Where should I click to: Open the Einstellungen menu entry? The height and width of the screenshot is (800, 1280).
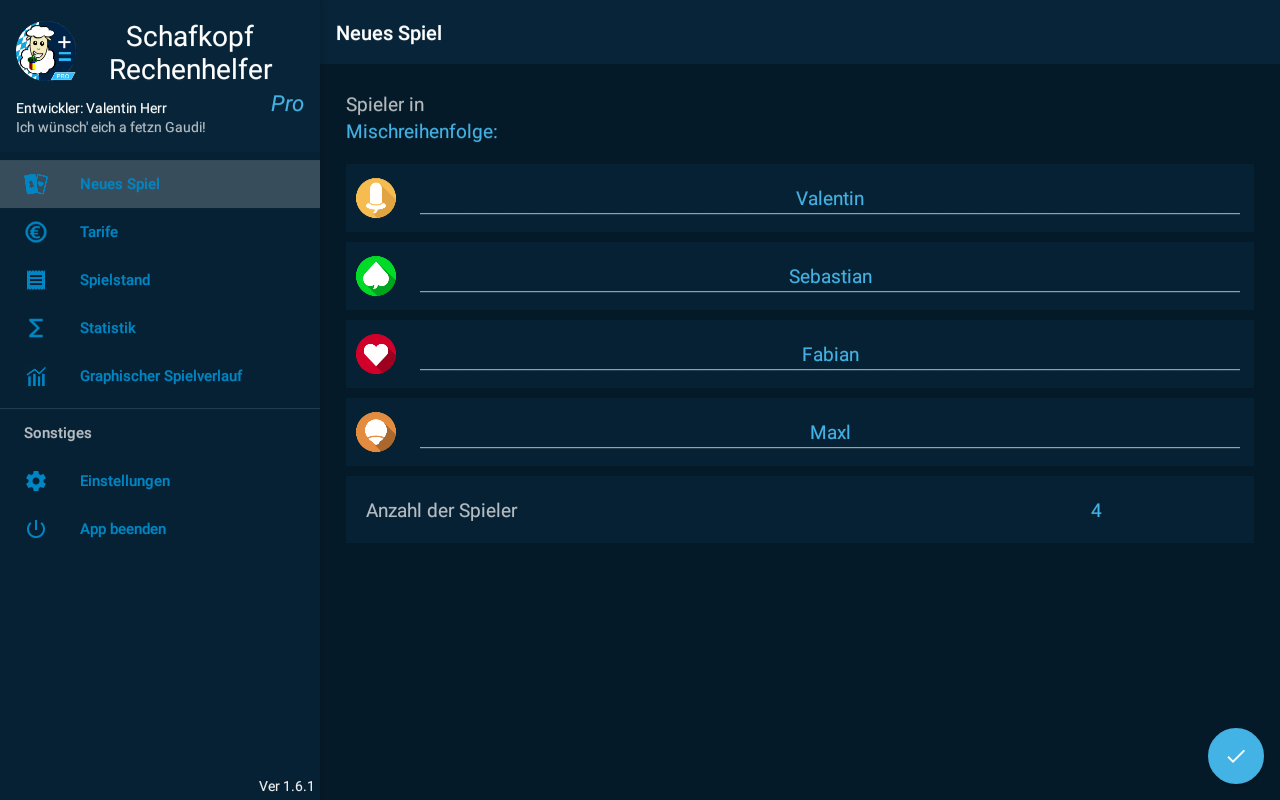click(x=160, y=481)
